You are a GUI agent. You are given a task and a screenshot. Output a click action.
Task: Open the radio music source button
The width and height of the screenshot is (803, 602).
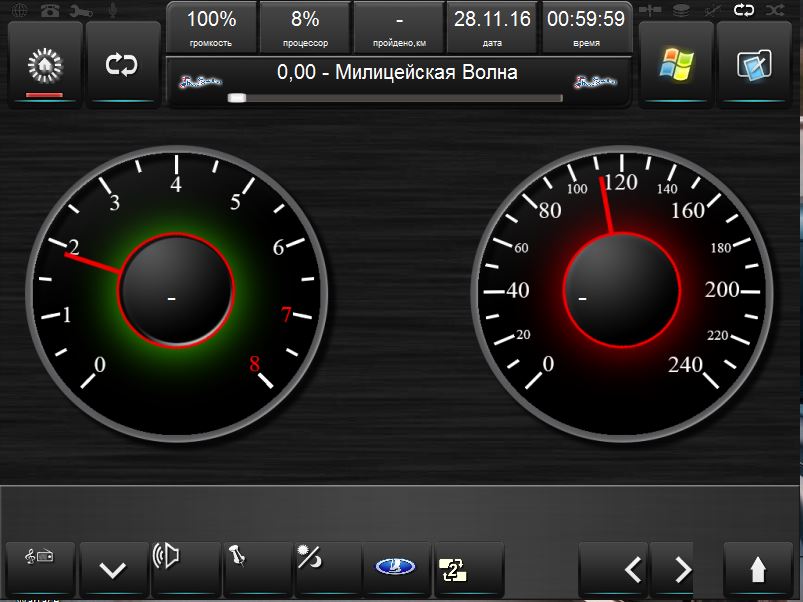(40, 568)
